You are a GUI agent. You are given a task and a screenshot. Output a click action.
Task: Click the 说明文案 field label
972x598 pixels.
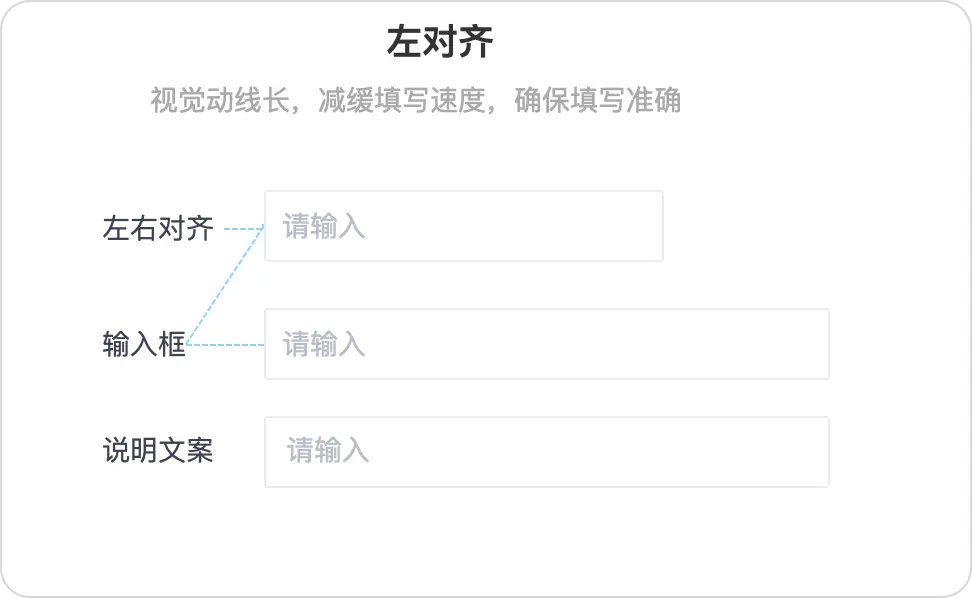coord(158,451)
